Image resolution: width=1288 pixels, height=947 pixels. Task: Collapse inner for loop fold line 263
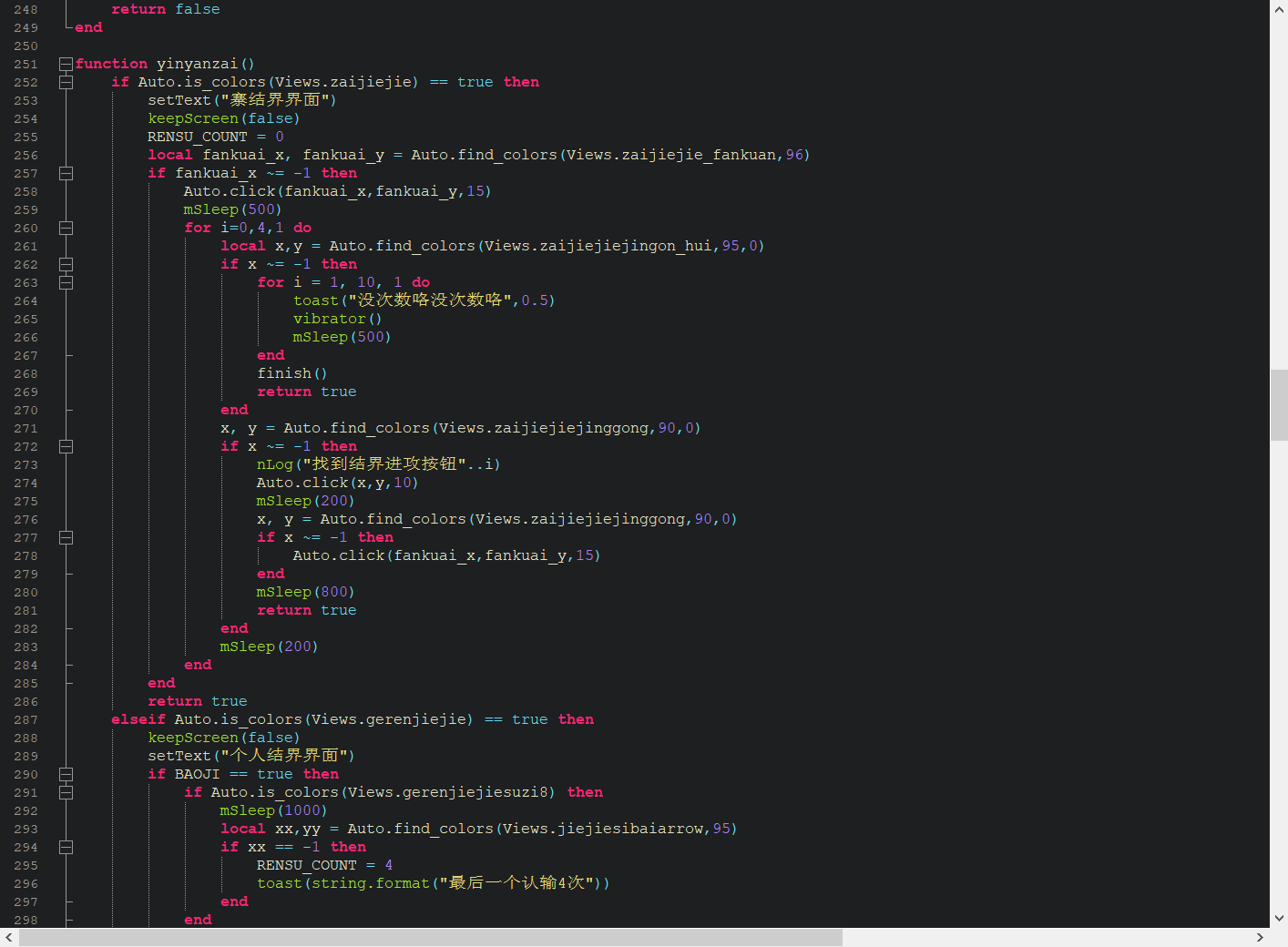(66, 282)
